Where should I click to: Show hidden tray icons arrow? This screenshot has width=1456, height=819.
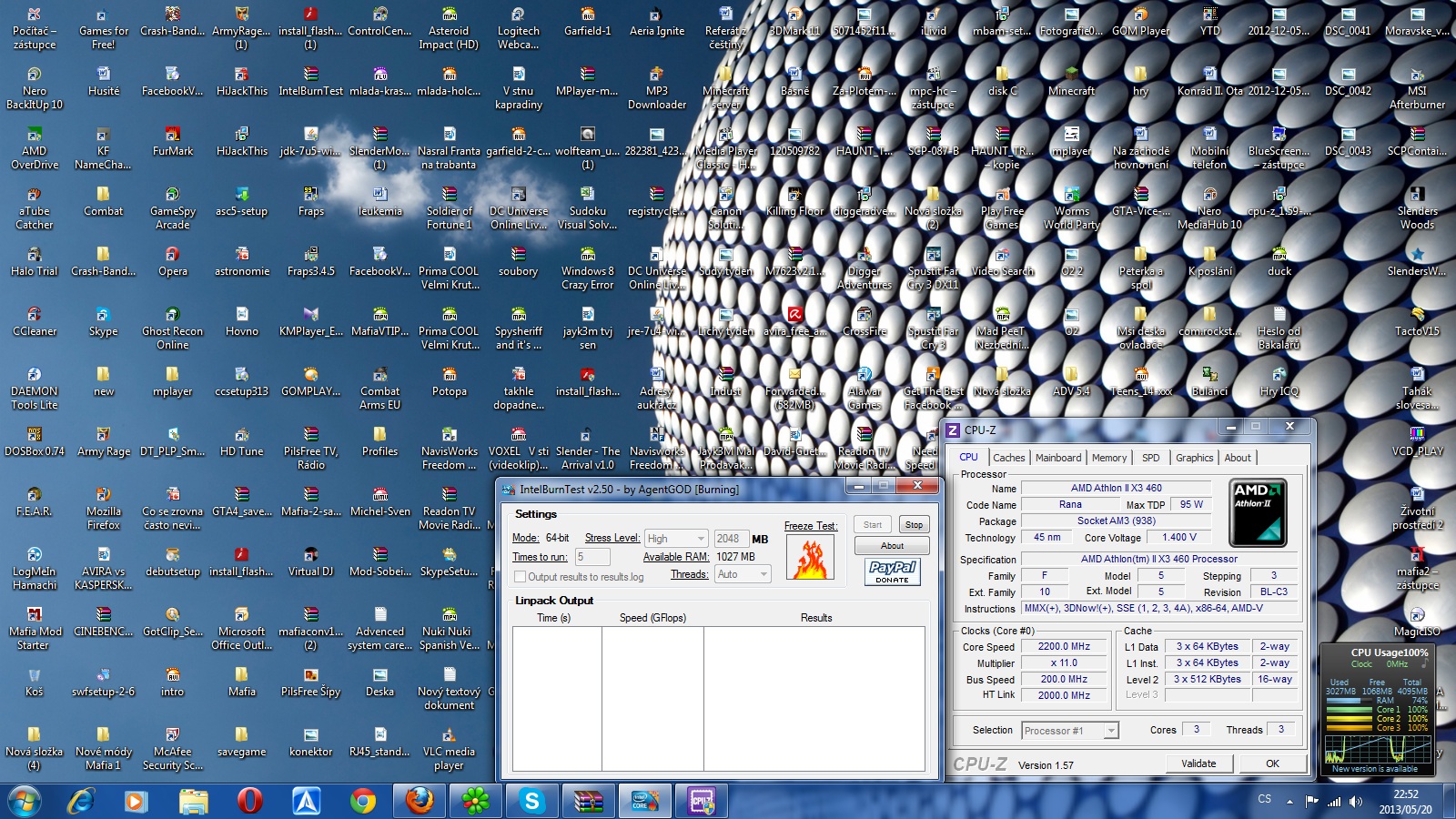click(x=1289, y=802)
